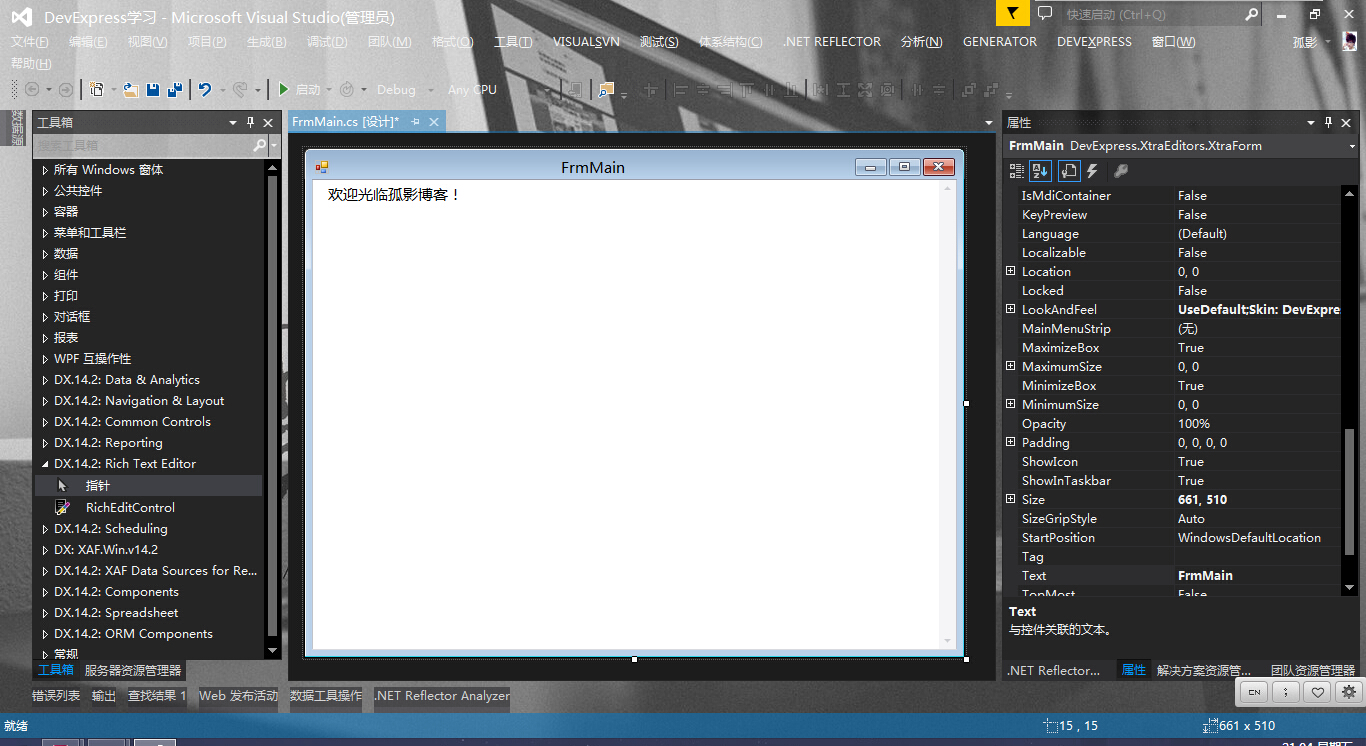Viewport: 1366px width, 746px height.
Task: Expand the Size property
Action: (1011, 499)
